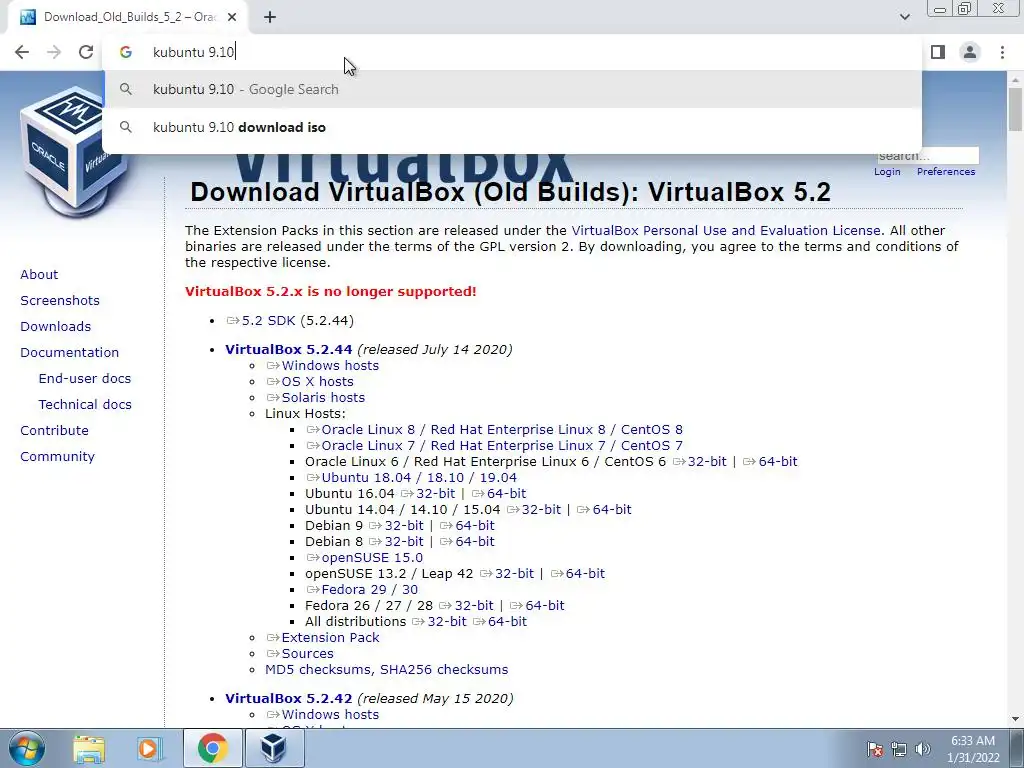Click the site search field
The image size is (1024, 768).
927,155
